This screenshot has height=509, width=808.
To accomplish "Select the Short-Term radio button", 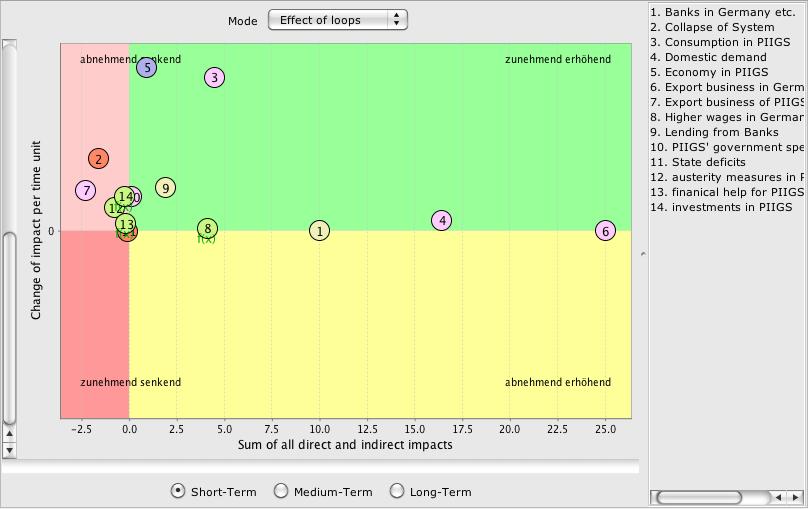I will click(178, 491).
